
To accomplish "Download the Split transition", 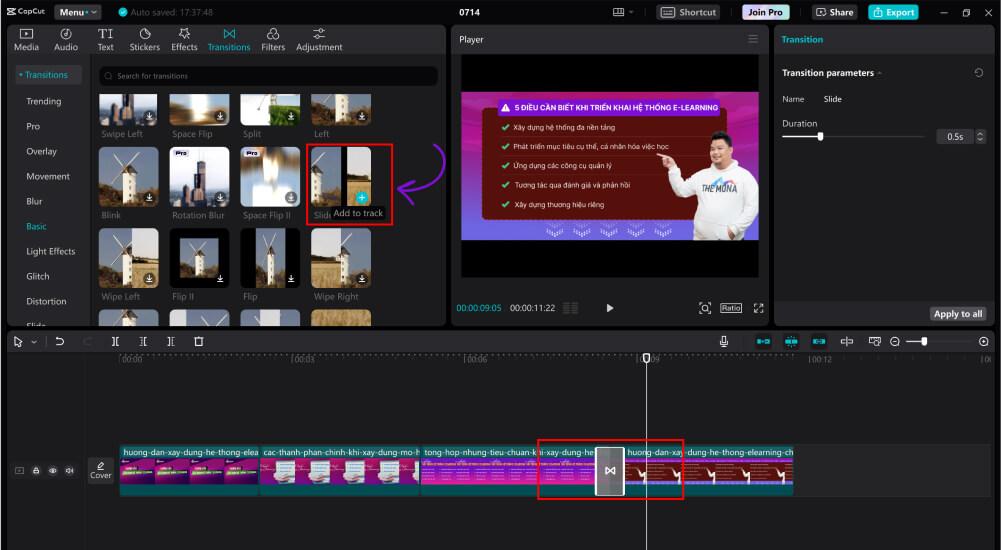I will pos(291,116).
